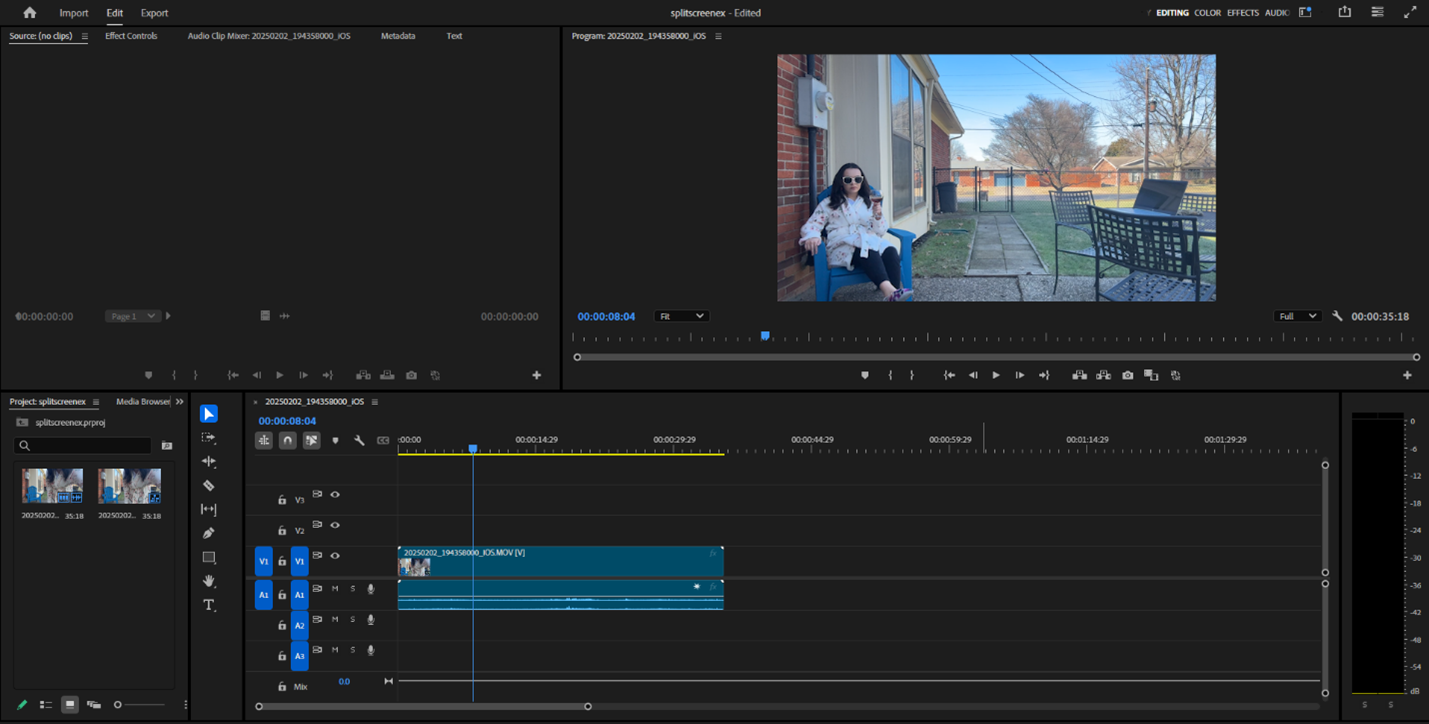The image size is (1429, 724).
Task: Switch Project panel to freeform view
Action: [94, 705]
